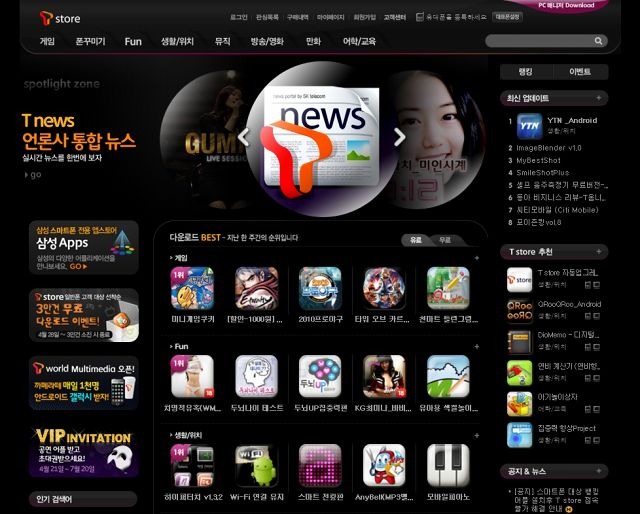
Task: Click the 로그인 link at top
Action: tap(239, 17)
